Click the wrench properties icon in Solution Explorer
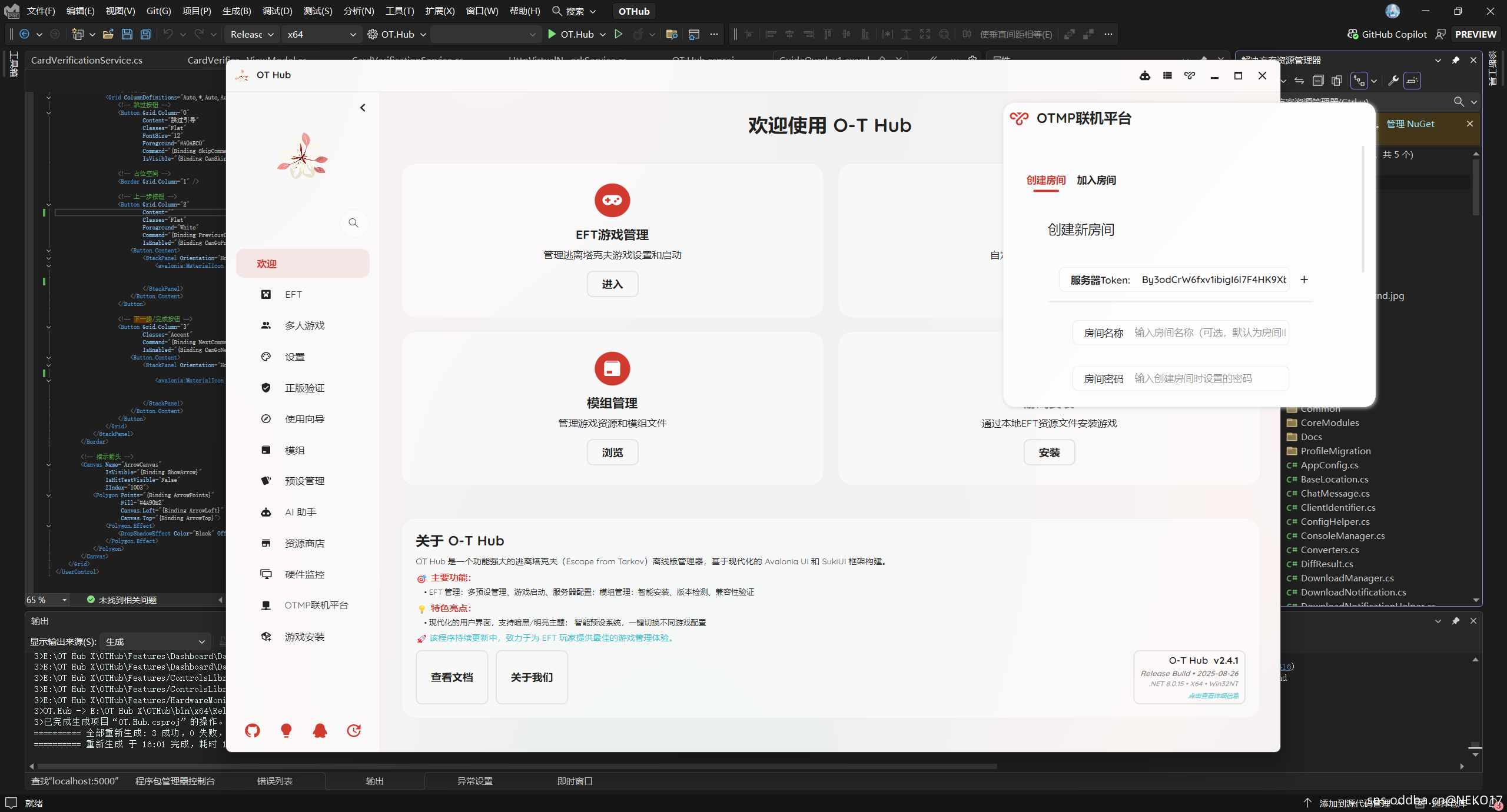Screen dimensions: 1507x812 [1393, 81]
